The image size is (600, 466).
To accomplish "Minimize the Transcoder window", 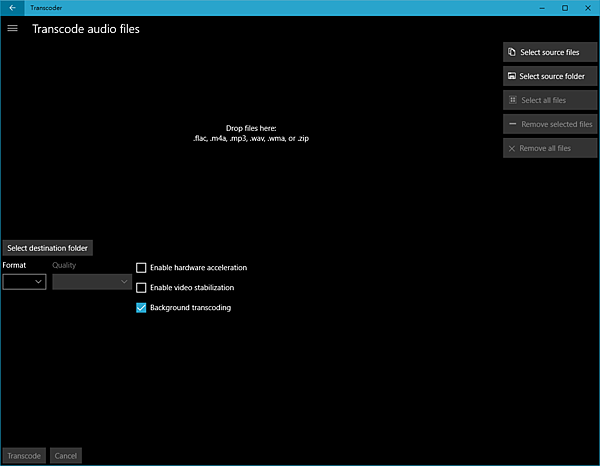I will 542,8.
